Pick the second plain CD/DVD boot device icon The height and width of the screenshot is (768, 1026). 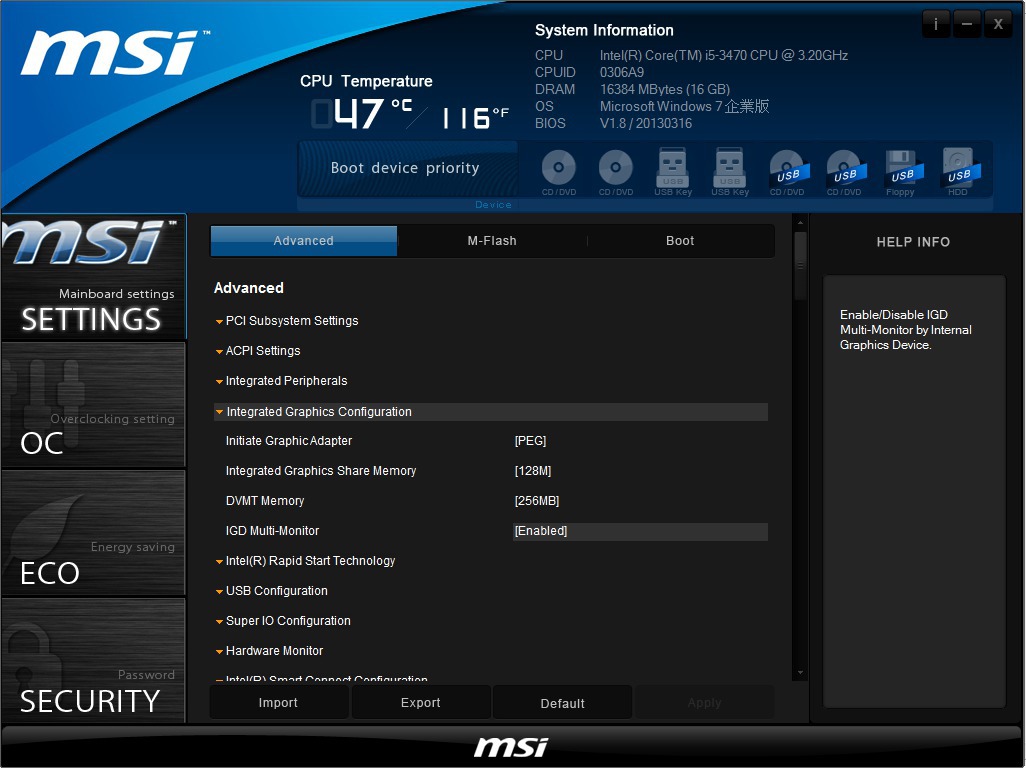[616, 171]
